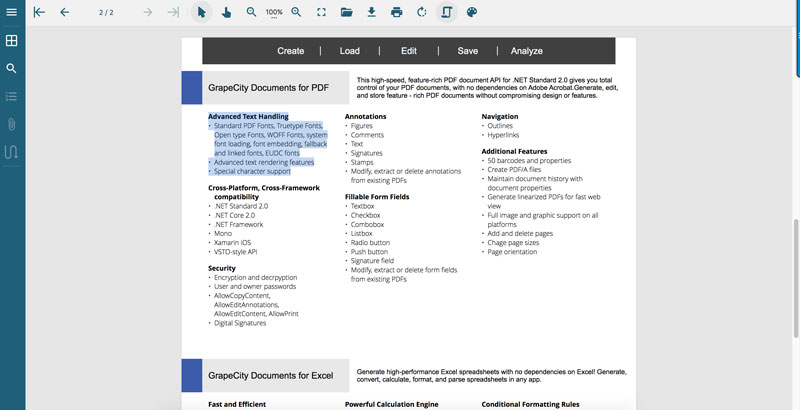Open a document using the folder icon

(346, 12)
